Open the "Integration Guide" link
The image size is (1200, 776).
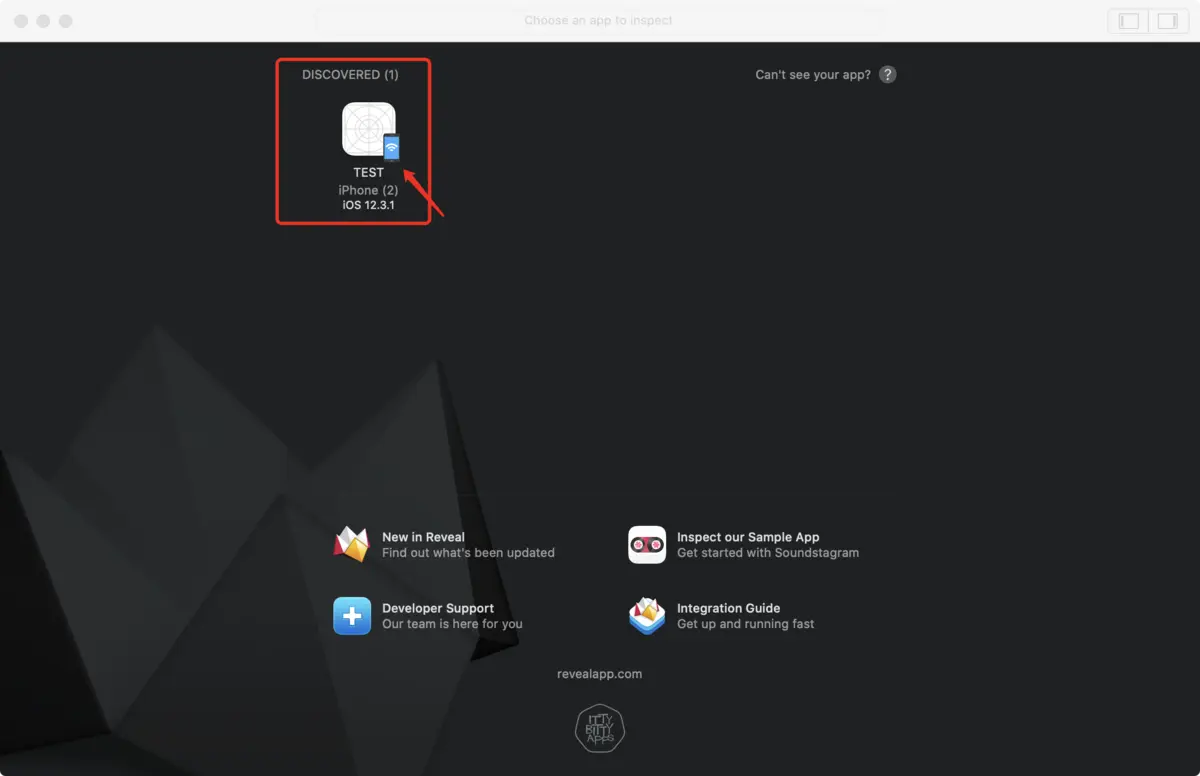pyautogui.click(x=728, y=608)
